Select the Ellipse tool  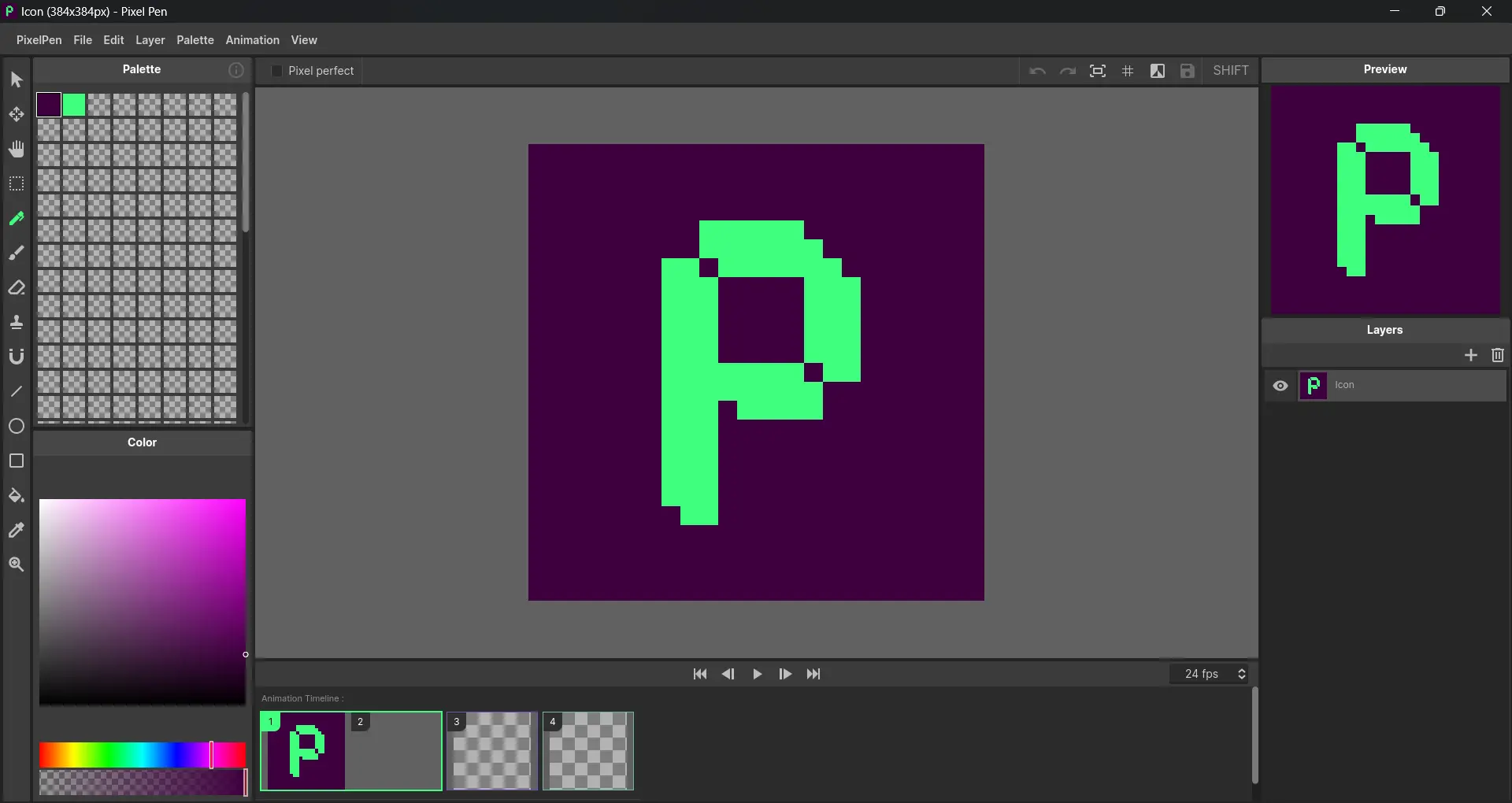17,426
